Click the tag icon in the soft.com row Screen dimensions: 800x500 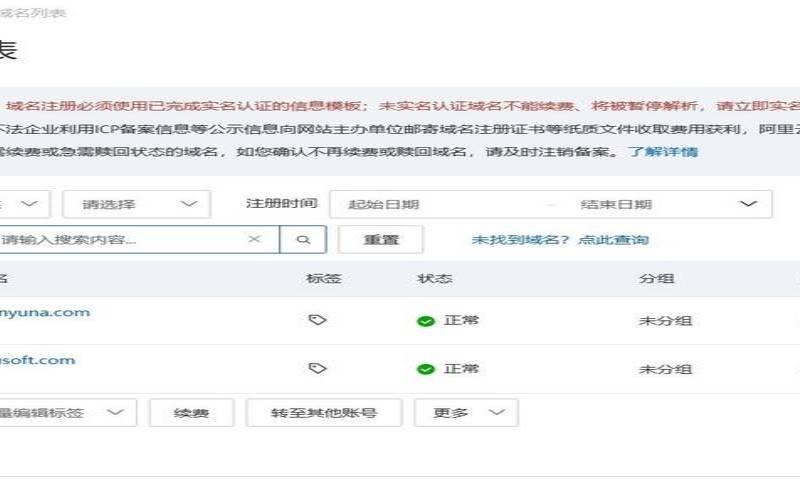coord(317,368)
